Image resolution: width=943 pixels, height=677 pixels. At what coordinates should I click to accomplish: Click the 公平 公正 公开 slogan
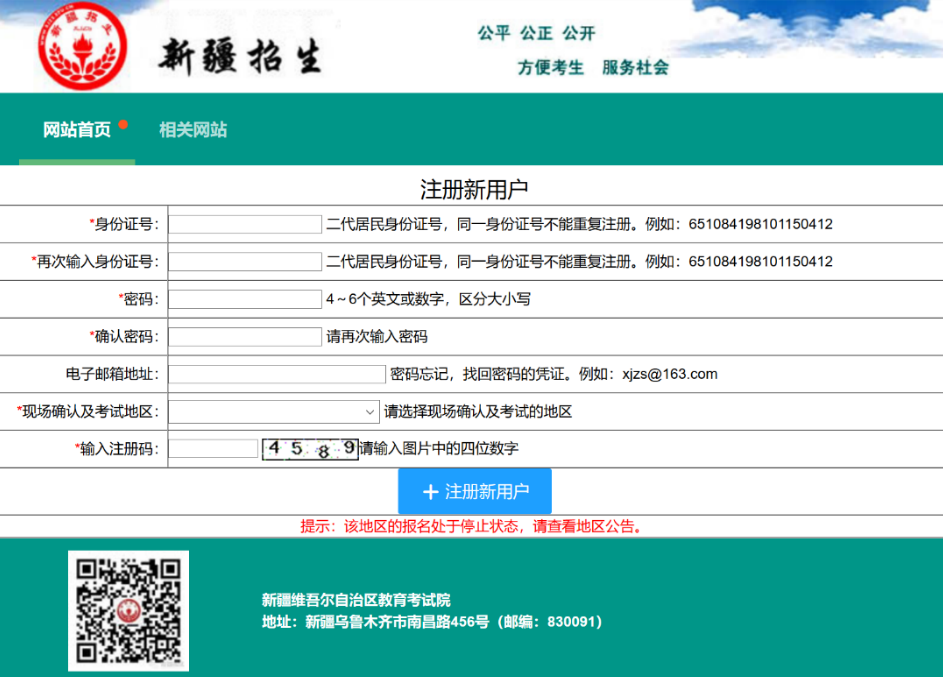(x=536, y=34)
